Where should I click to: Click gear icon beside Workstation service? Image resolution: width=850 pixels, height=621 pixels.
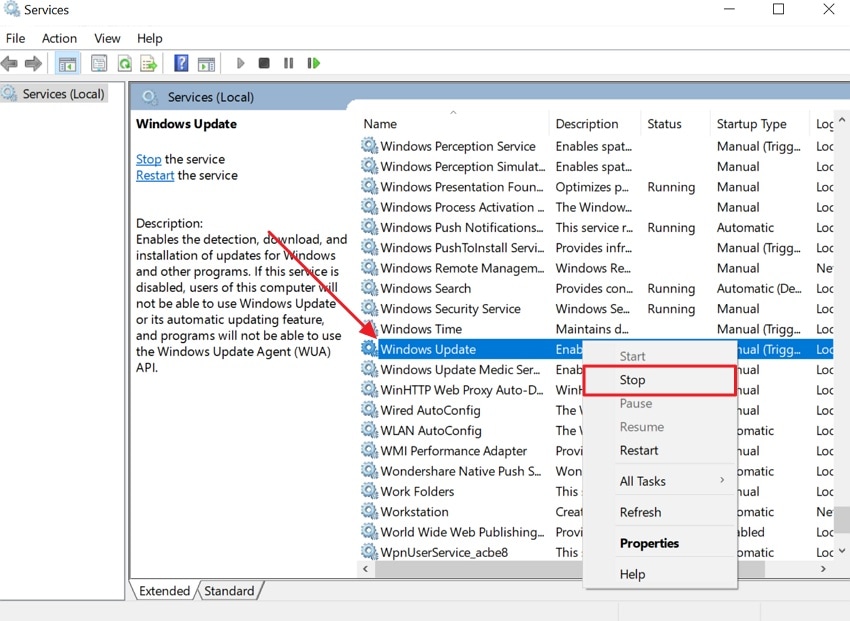370,511
